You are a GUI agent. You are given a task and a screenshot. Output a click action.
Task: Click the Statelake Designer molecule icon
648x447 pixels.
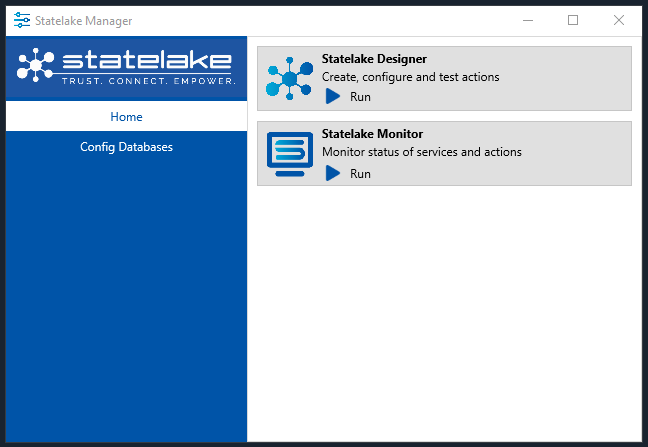[289, 78]
